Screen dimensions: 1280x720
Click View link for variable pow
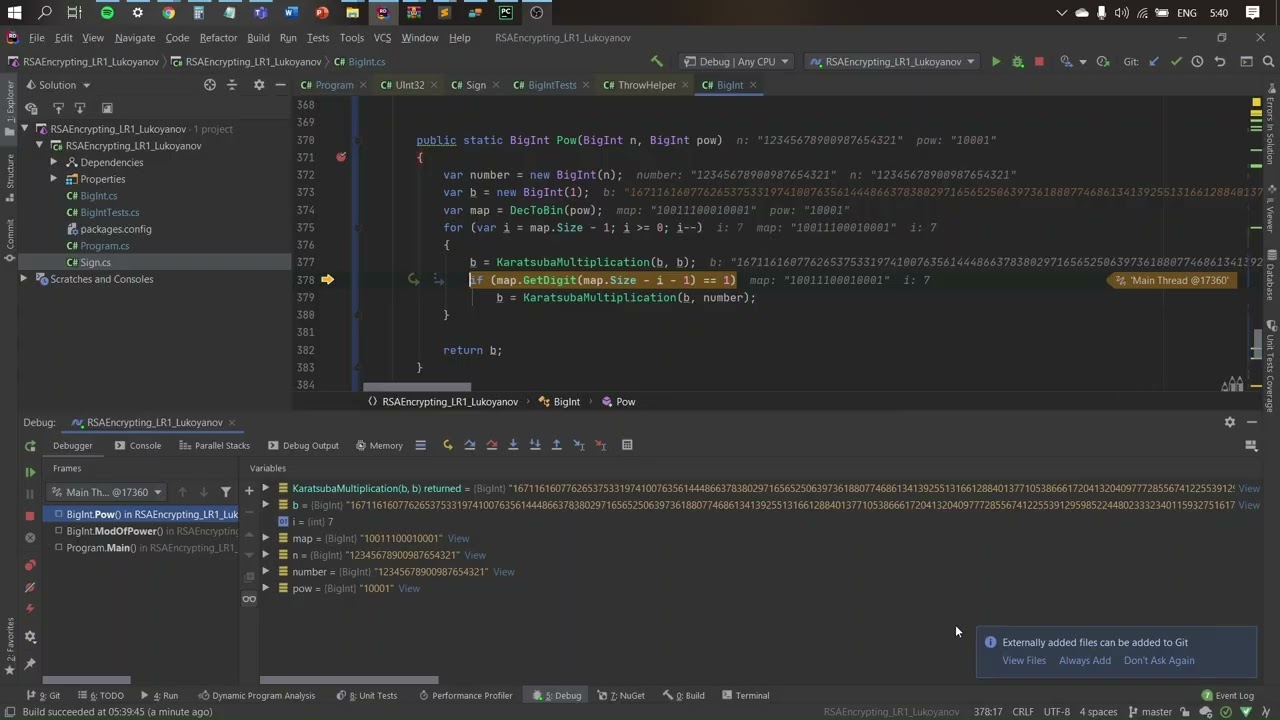(409, 588)
